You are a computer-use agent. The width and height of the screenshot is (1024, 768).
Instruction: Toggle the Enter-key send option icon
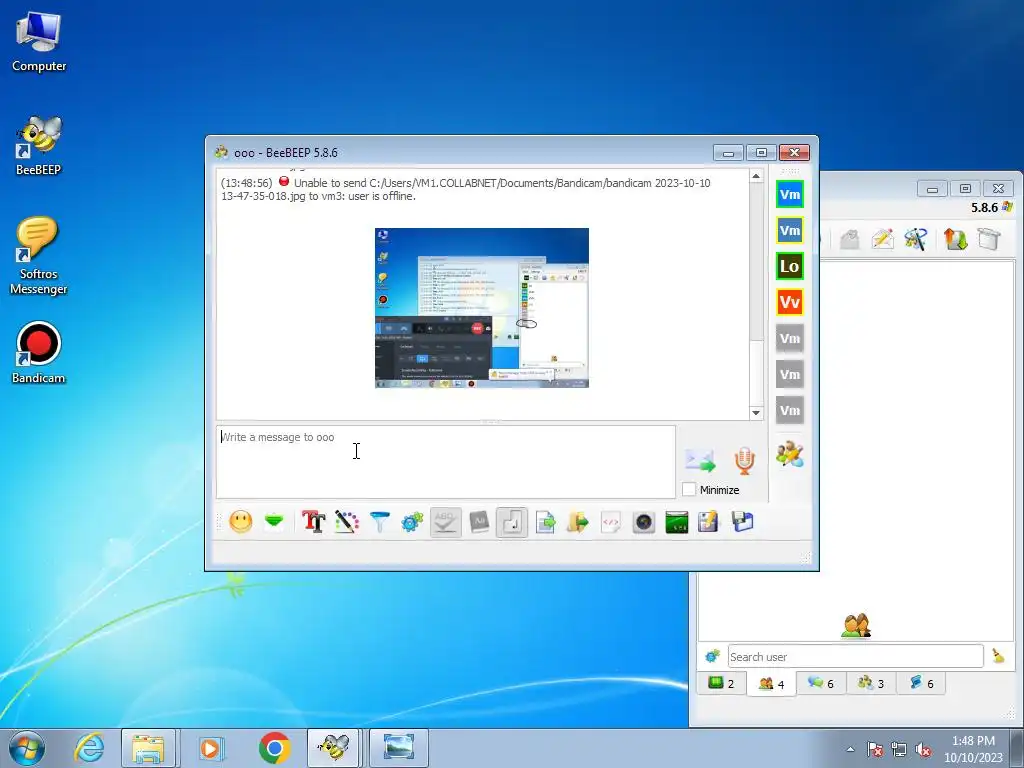[x=512, y=522]
